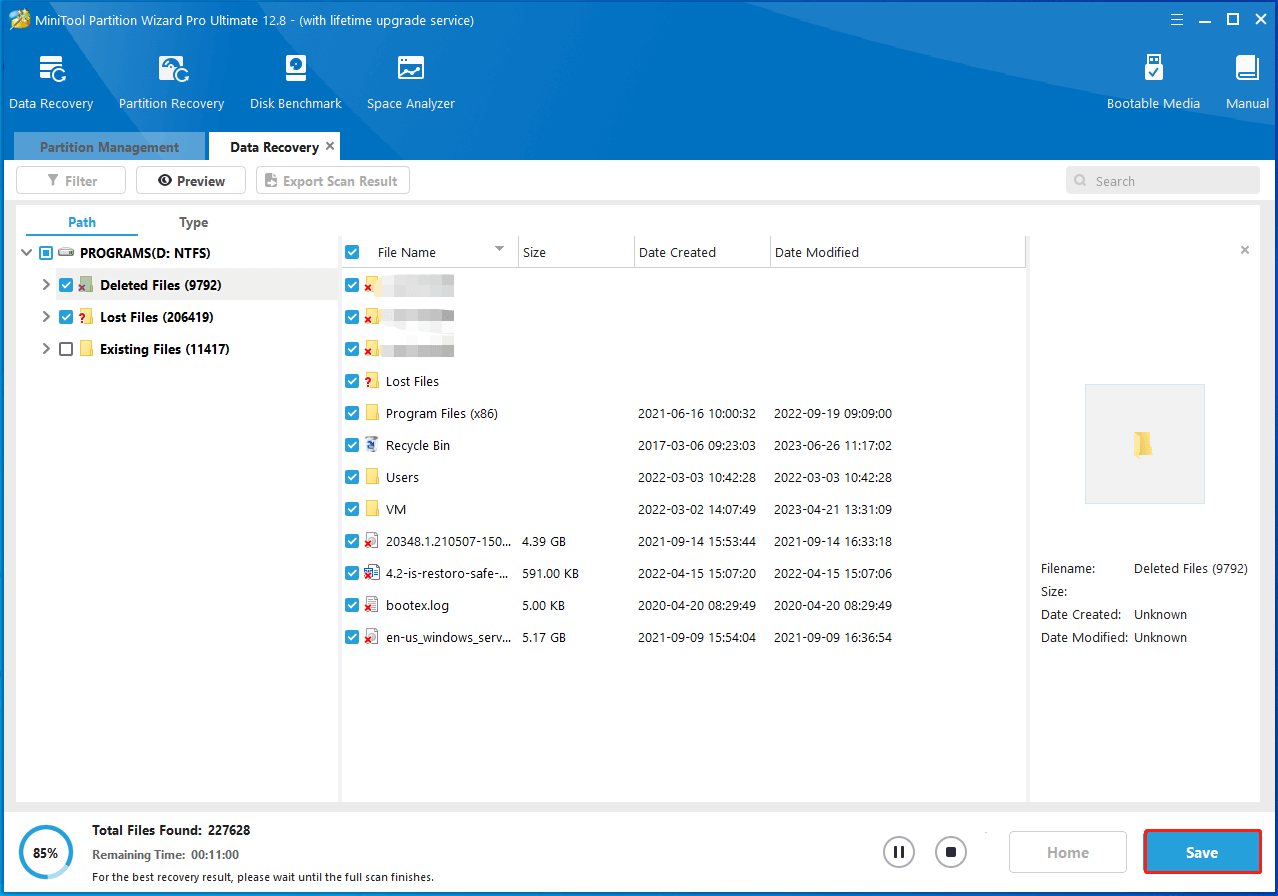Expand the Lost Files tree node
This screenshot has width=1278, height=896.
tap(46, 317)
